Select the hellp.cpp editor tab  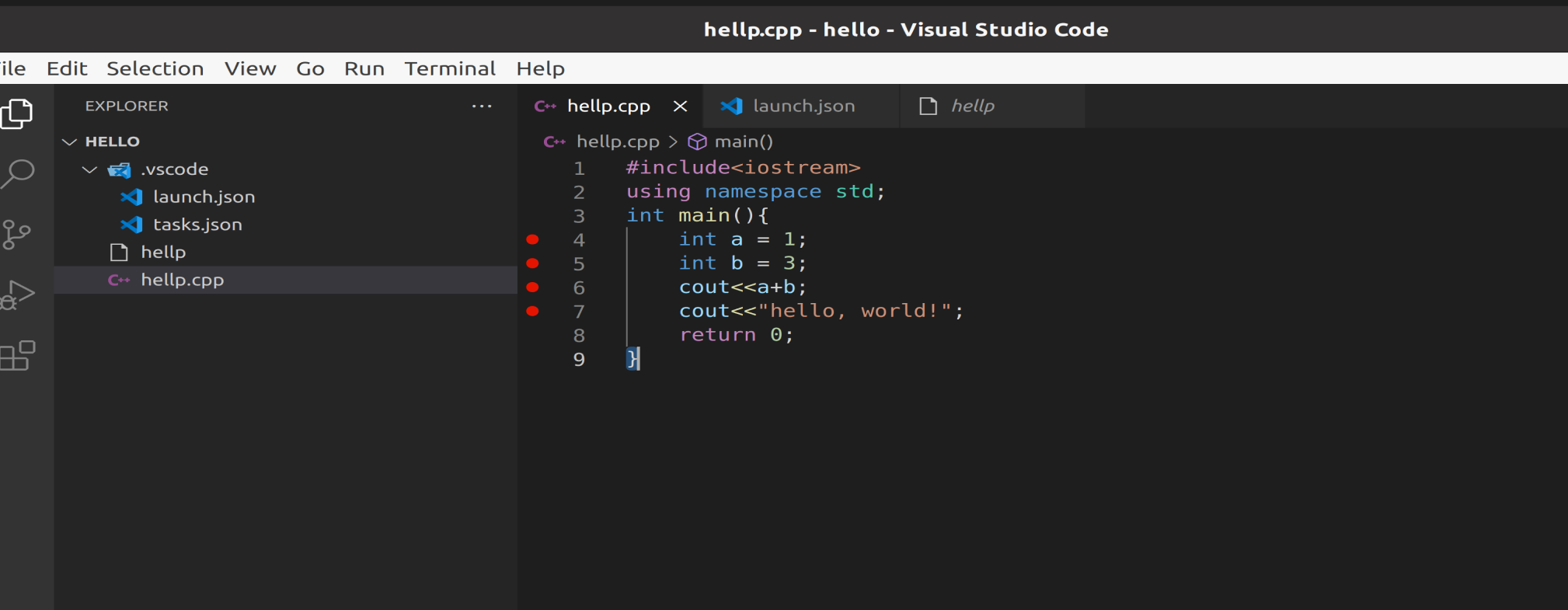click(x=611, y=106)
